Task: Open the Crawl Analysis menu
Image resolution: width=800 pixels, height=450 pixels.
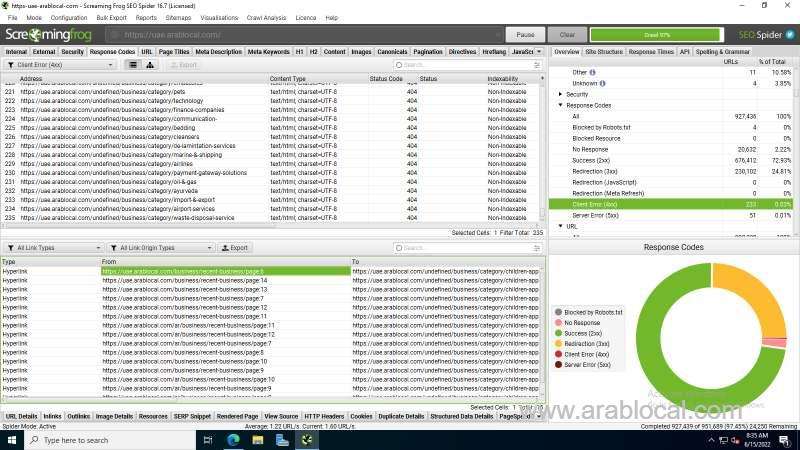Action: pos(266,18)
